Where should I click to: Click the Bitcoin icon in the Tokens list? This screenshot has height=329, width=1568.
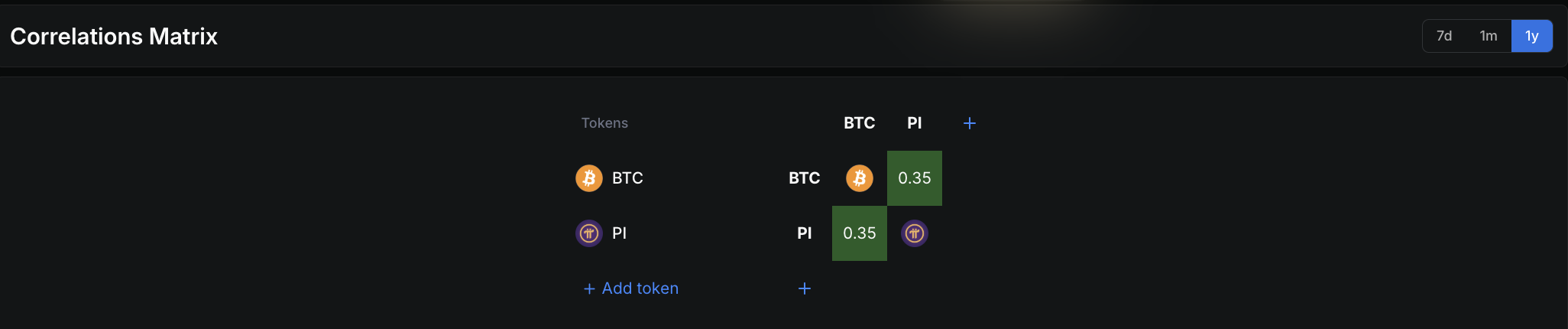[588, 178]
